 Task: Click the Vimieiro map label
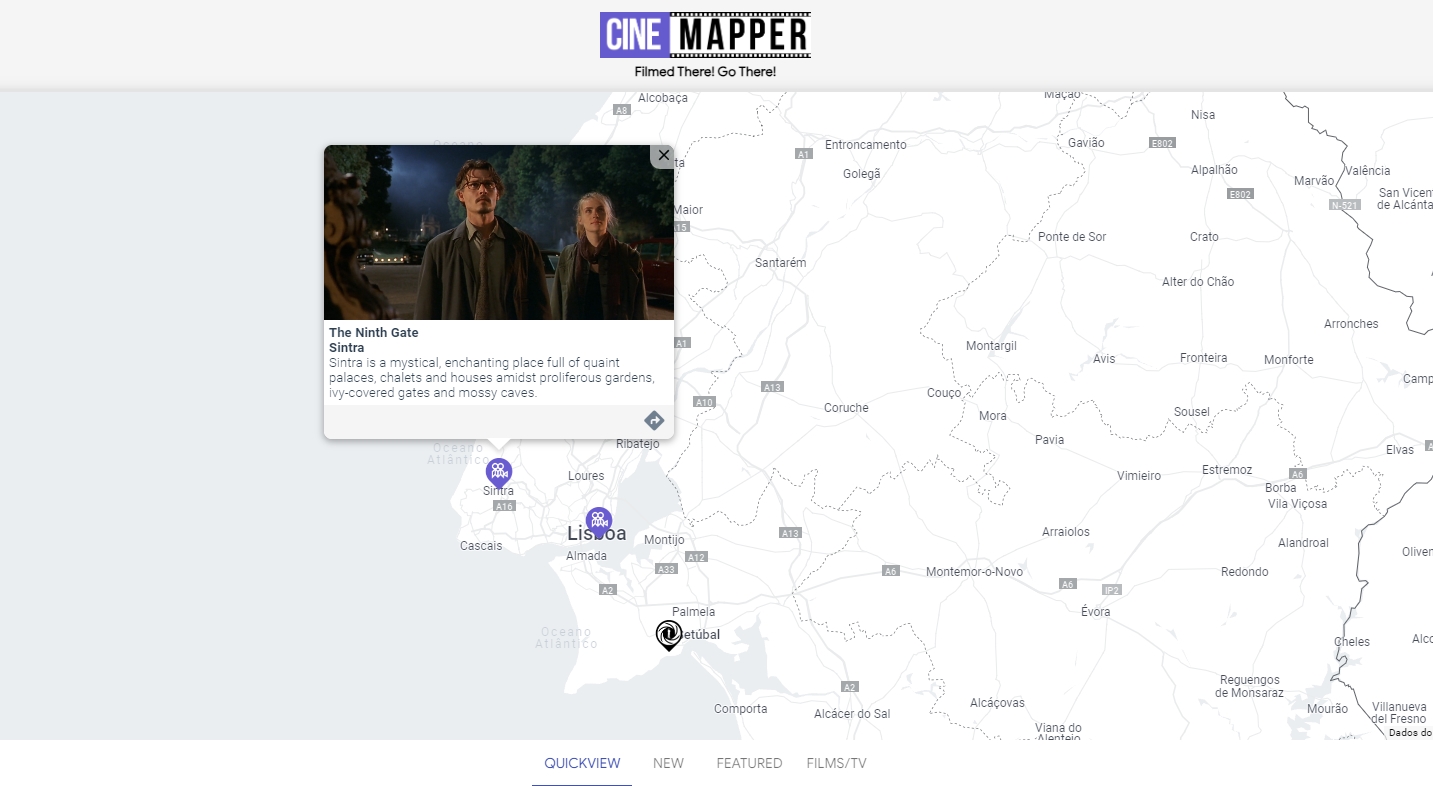[x=1139, y=476]
